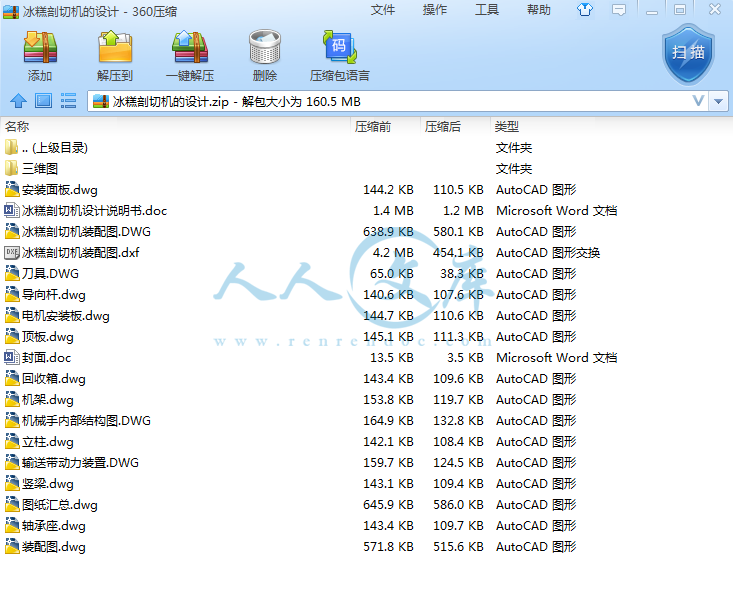
Task: Select file 安装面板.dwg
Action: [59, 190]
